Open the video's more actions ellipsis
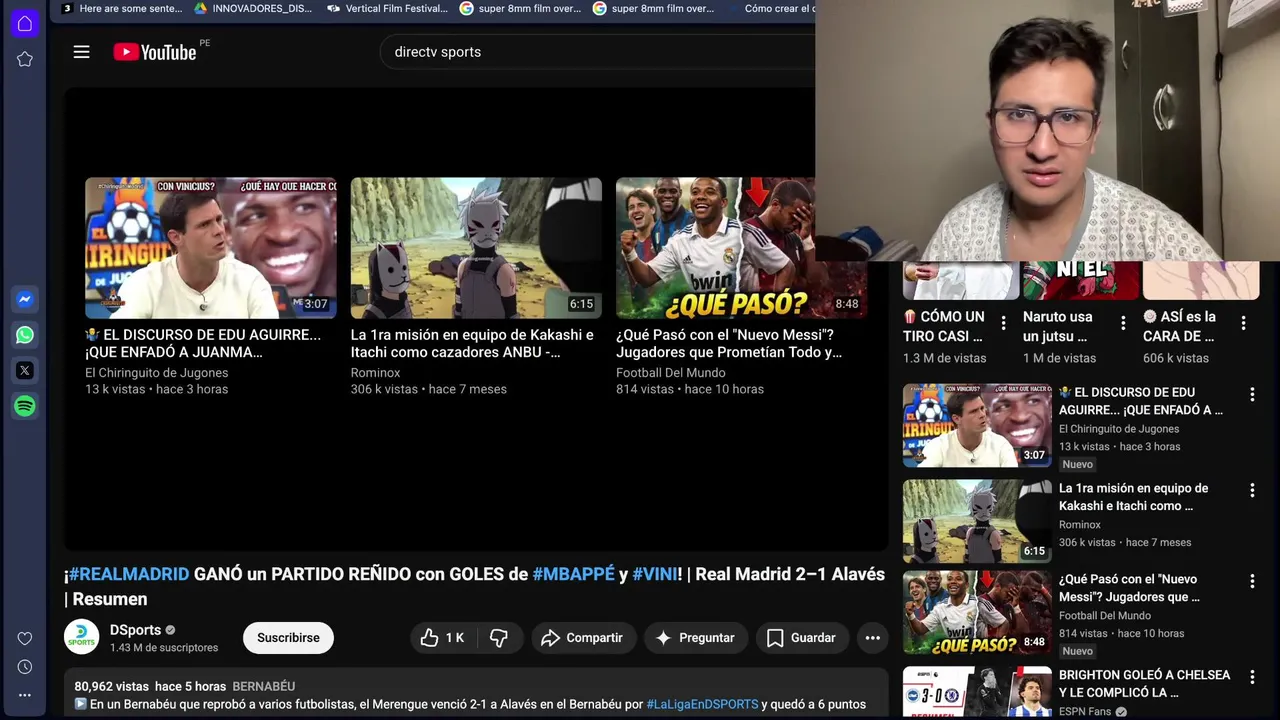 [x=872, y=638]
